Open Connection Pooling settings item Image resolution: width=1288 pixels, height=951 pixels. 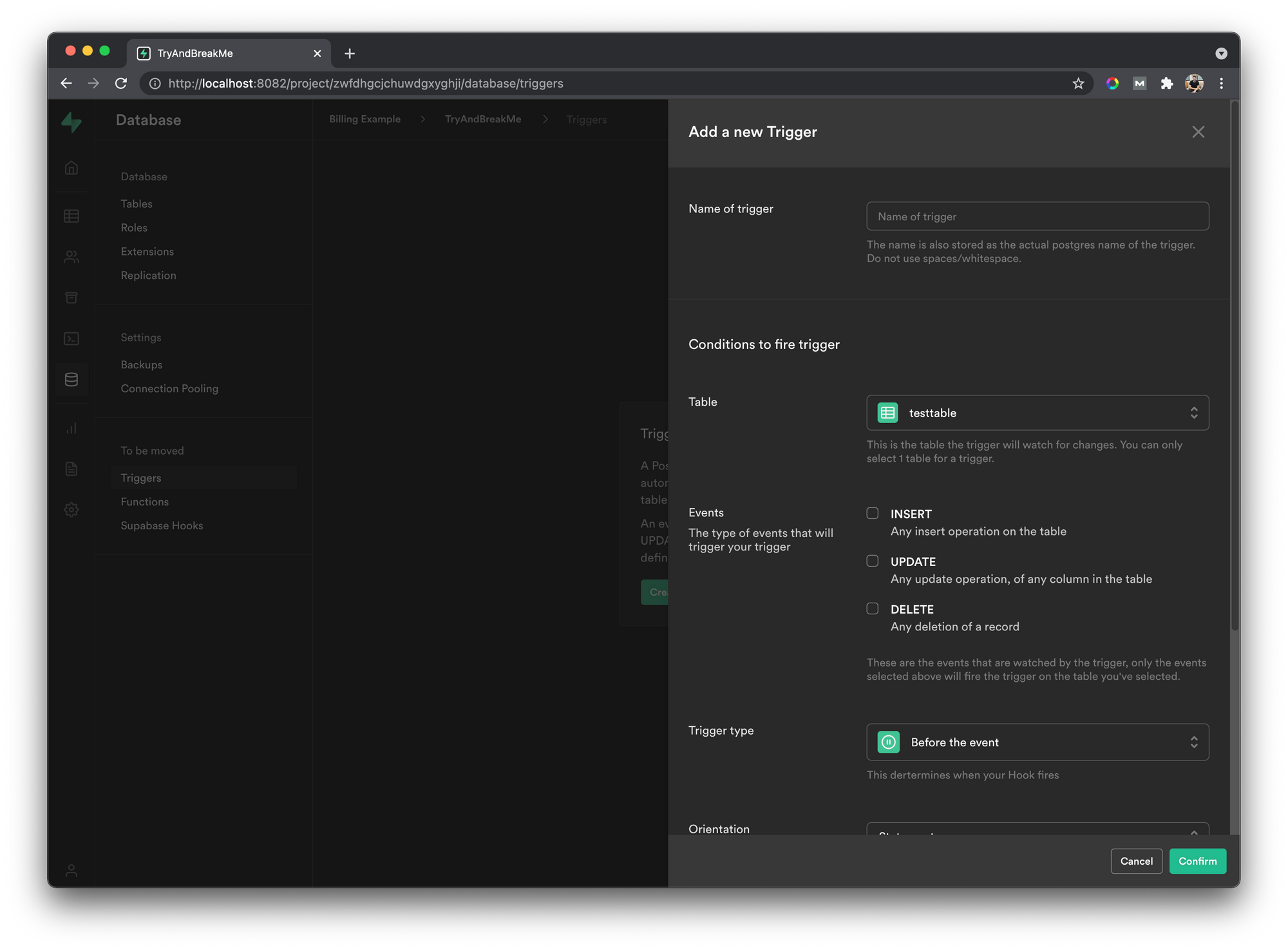(x=169, y=389)
